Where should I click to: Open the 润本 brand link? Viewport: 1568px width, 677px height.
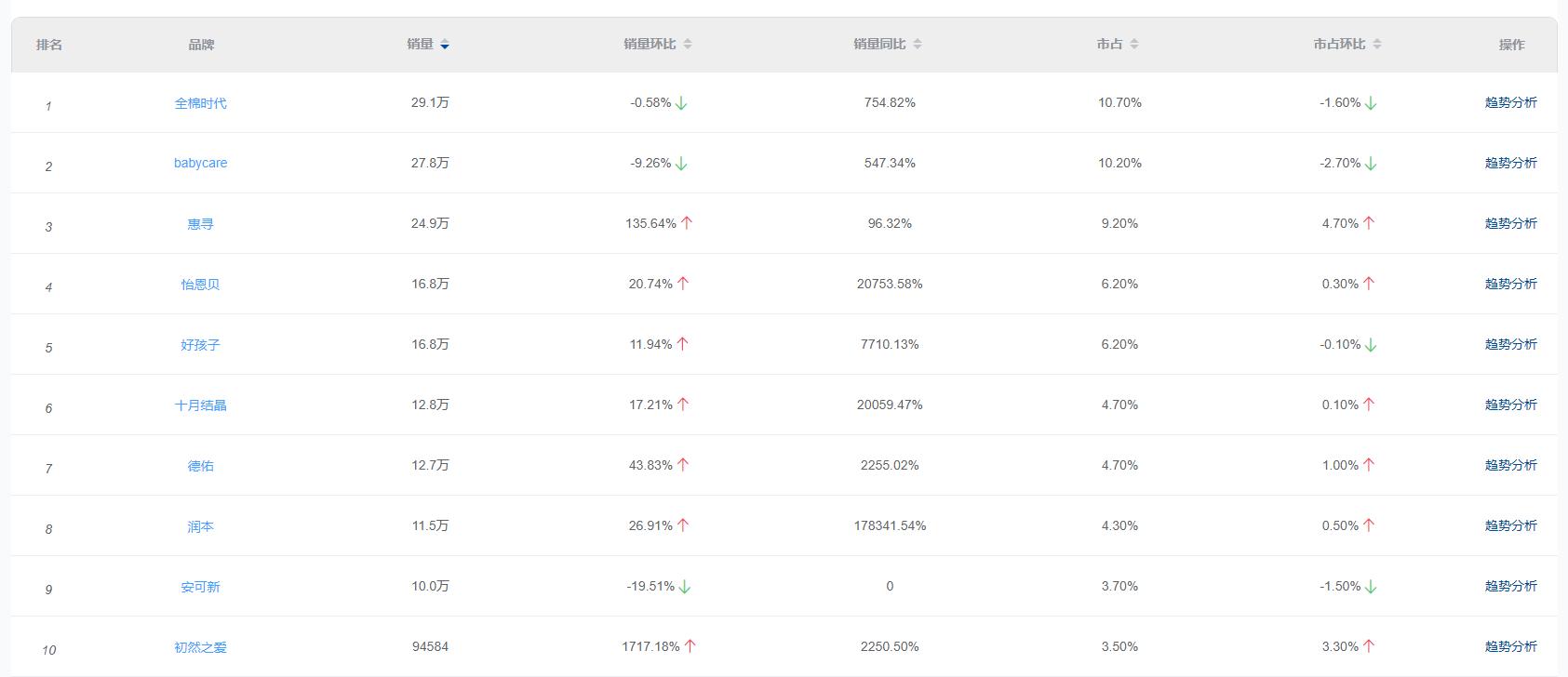tap(200, 526)
